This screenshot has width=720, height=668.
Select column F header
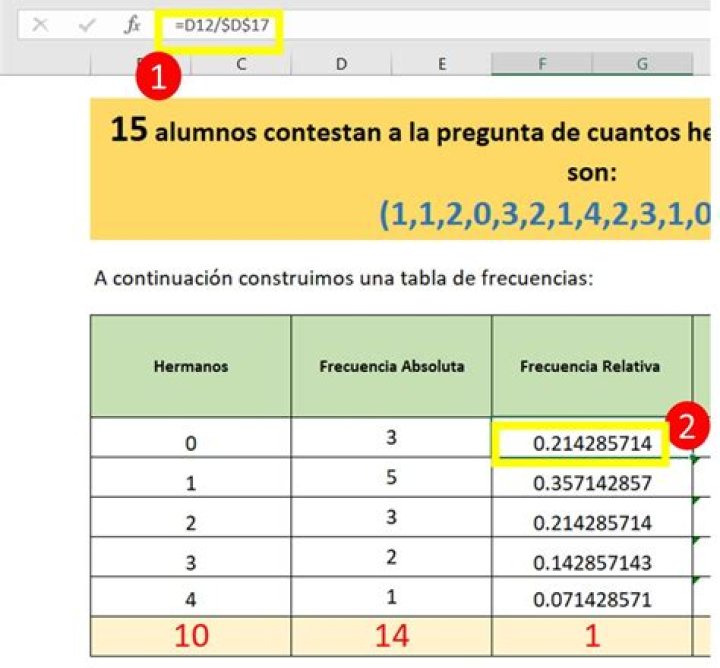click(x=542, y=64)
